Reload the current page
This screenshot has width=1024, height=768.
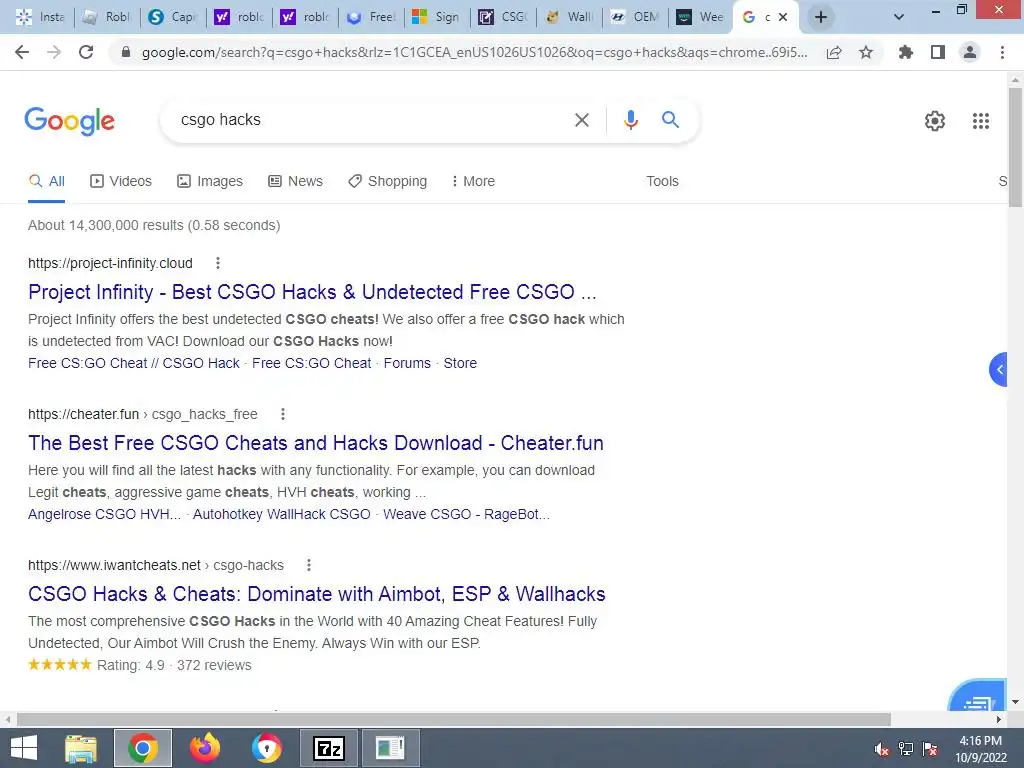pyautogui.click(x=86, y=52)
